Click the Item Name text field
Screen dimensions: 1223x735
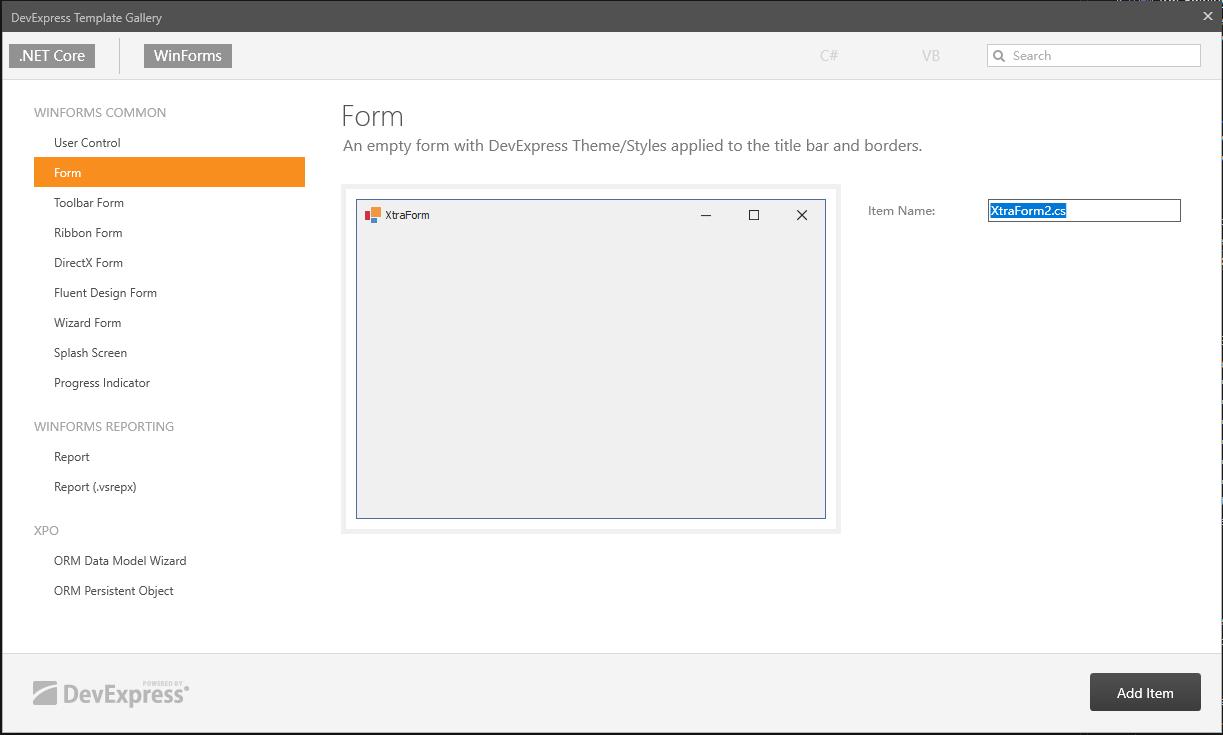(x=1084, y=210)
